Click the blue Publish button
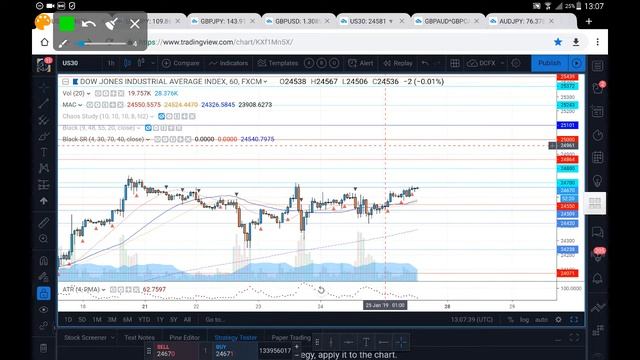Viewport: 640px width, 360px height. [x=549, y=63]
